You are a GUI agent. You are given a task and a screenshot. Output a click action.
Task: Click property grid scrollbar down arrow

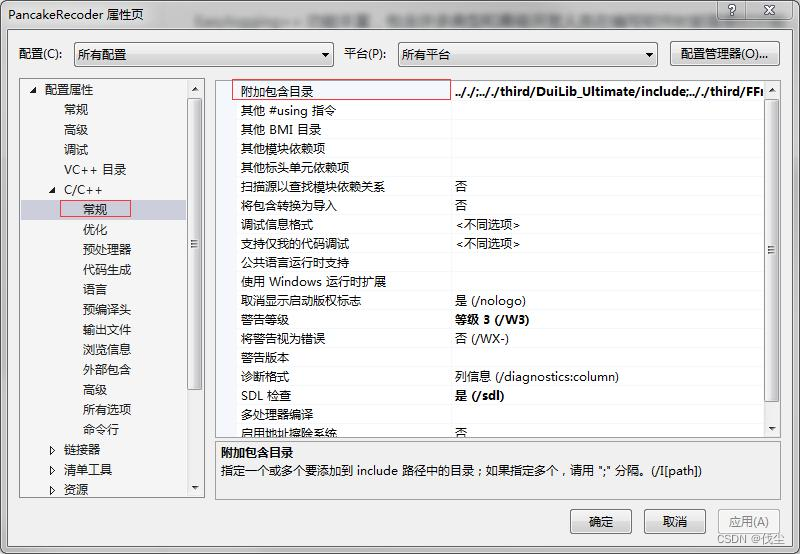coord(772,429)
